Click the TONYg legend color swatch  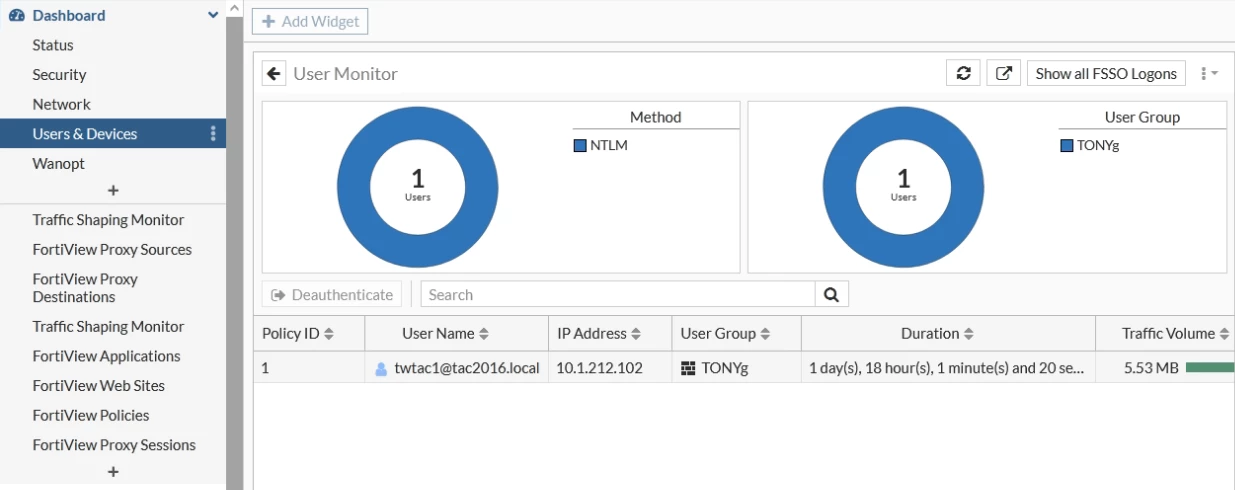click(x=1066, y=146)
